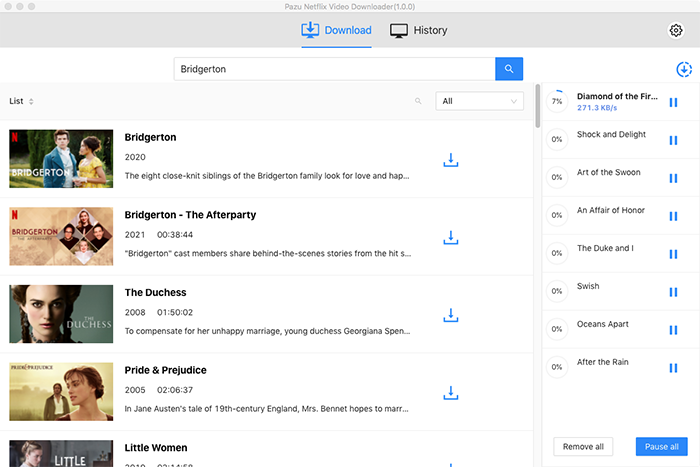Click Art of the Swoon queue title
The image size is (700, 467).
click(608, 172)
